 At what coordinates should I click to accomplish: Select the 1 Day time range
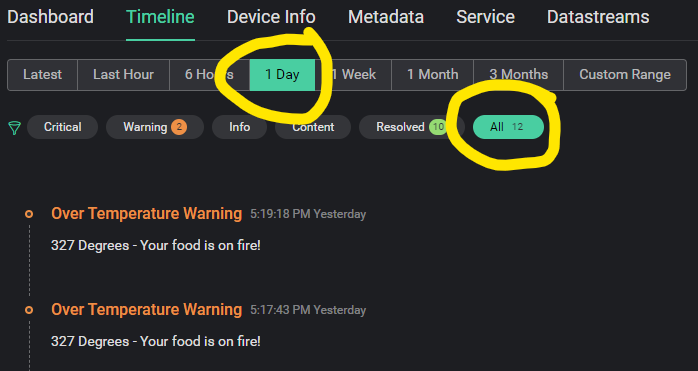coord(282,74)
